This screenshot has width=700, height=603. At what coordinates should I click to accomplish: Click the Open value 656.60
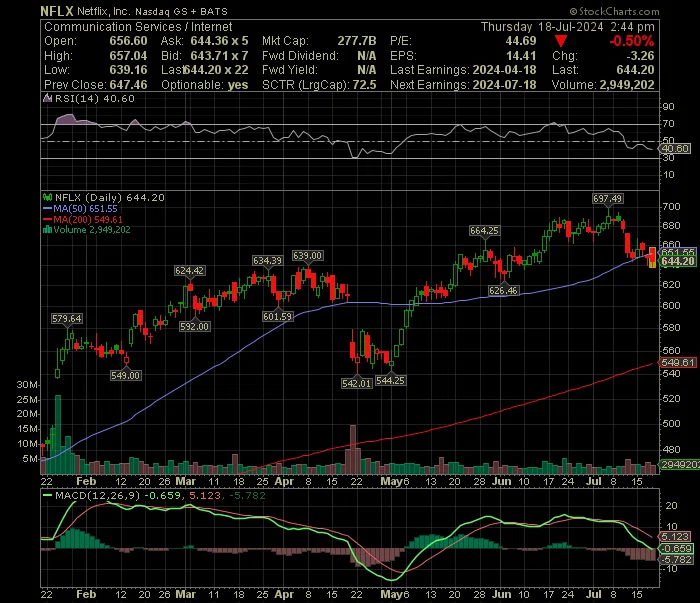click(129, 41)
